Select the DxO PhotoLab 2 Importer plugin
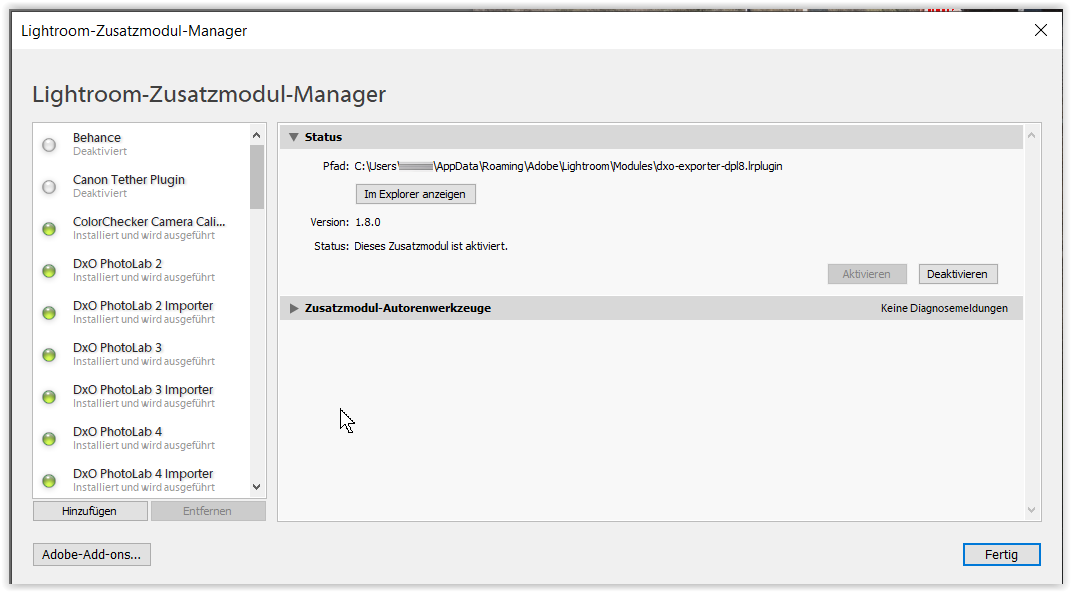This screenshot has height=592, width=1071. coord(141,312)
